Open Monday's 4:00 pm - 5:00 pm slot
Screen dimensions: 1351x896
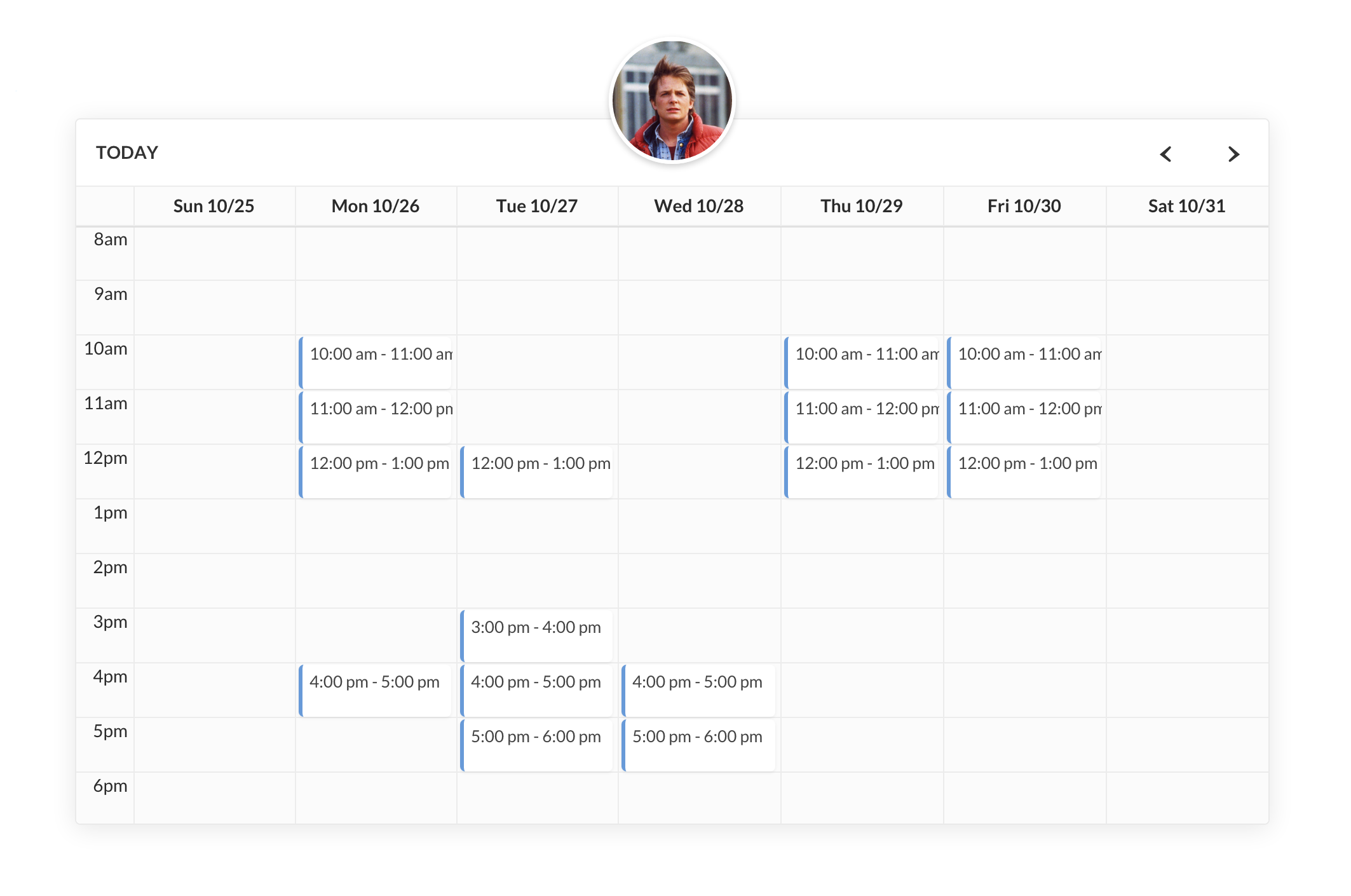pos(376,690)
